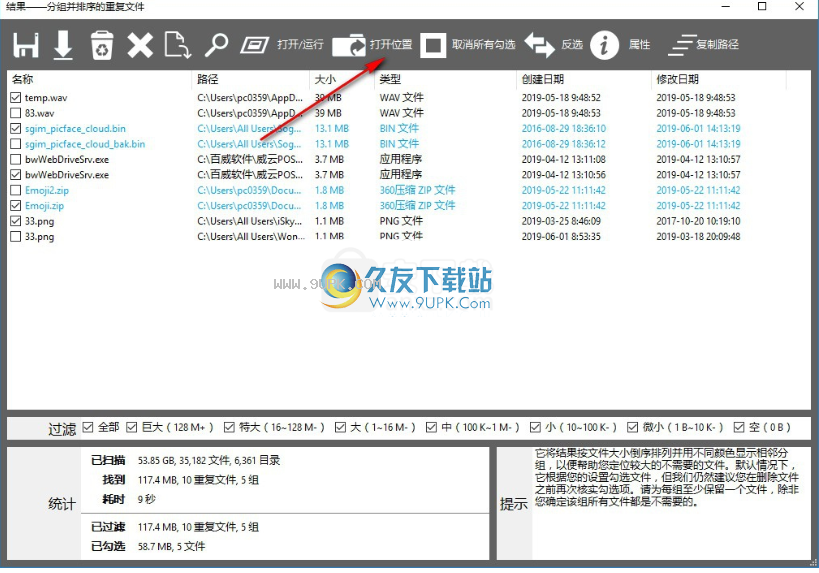Viewport: 819px width, 573px height.
Task: Click creation date 2016-08-29 18:36:10
Action: [x=564, y=128]
